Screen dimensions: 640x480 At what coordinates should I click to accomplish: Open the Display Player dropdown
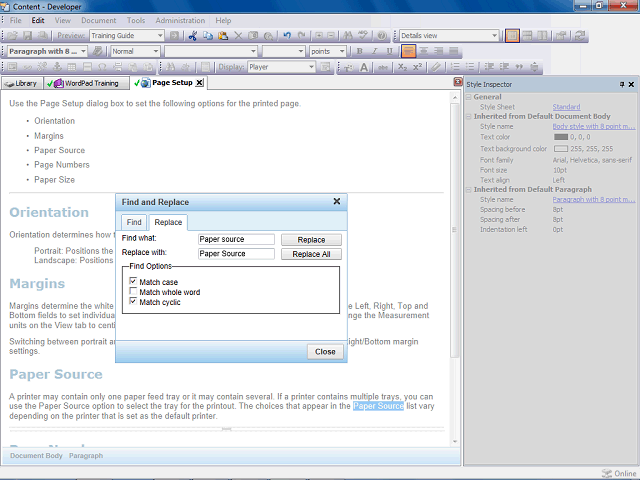click(311, 67)
